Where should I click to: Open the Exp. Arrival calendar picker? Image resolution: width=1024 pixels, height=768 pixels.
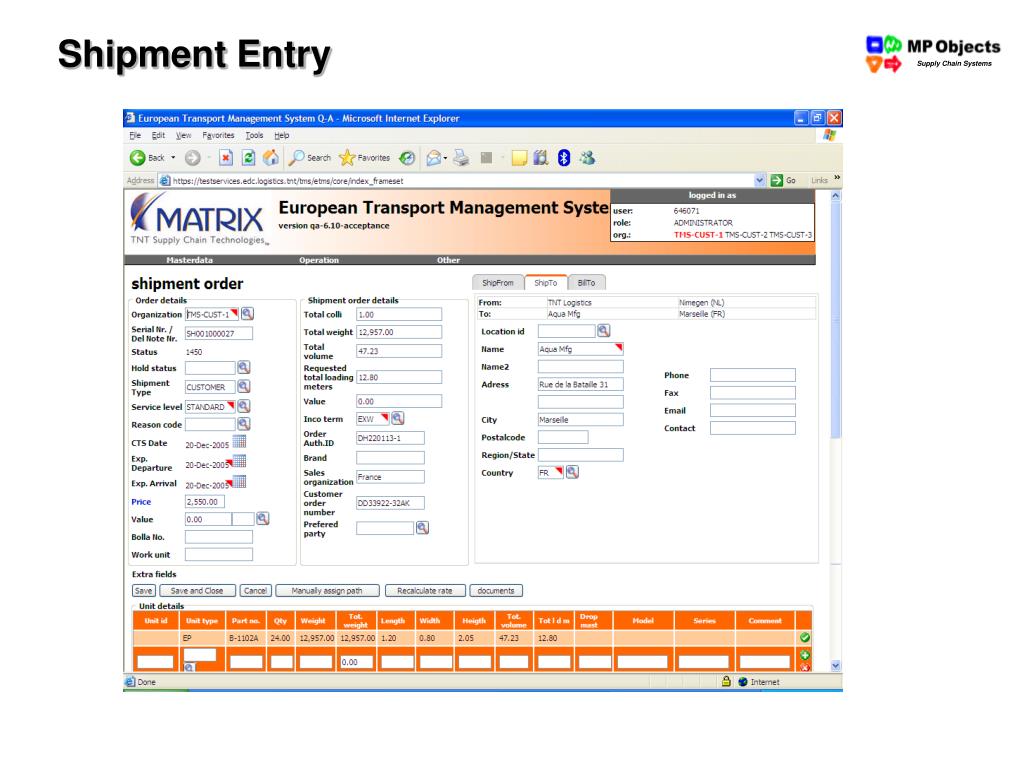(x=239, y=482)
